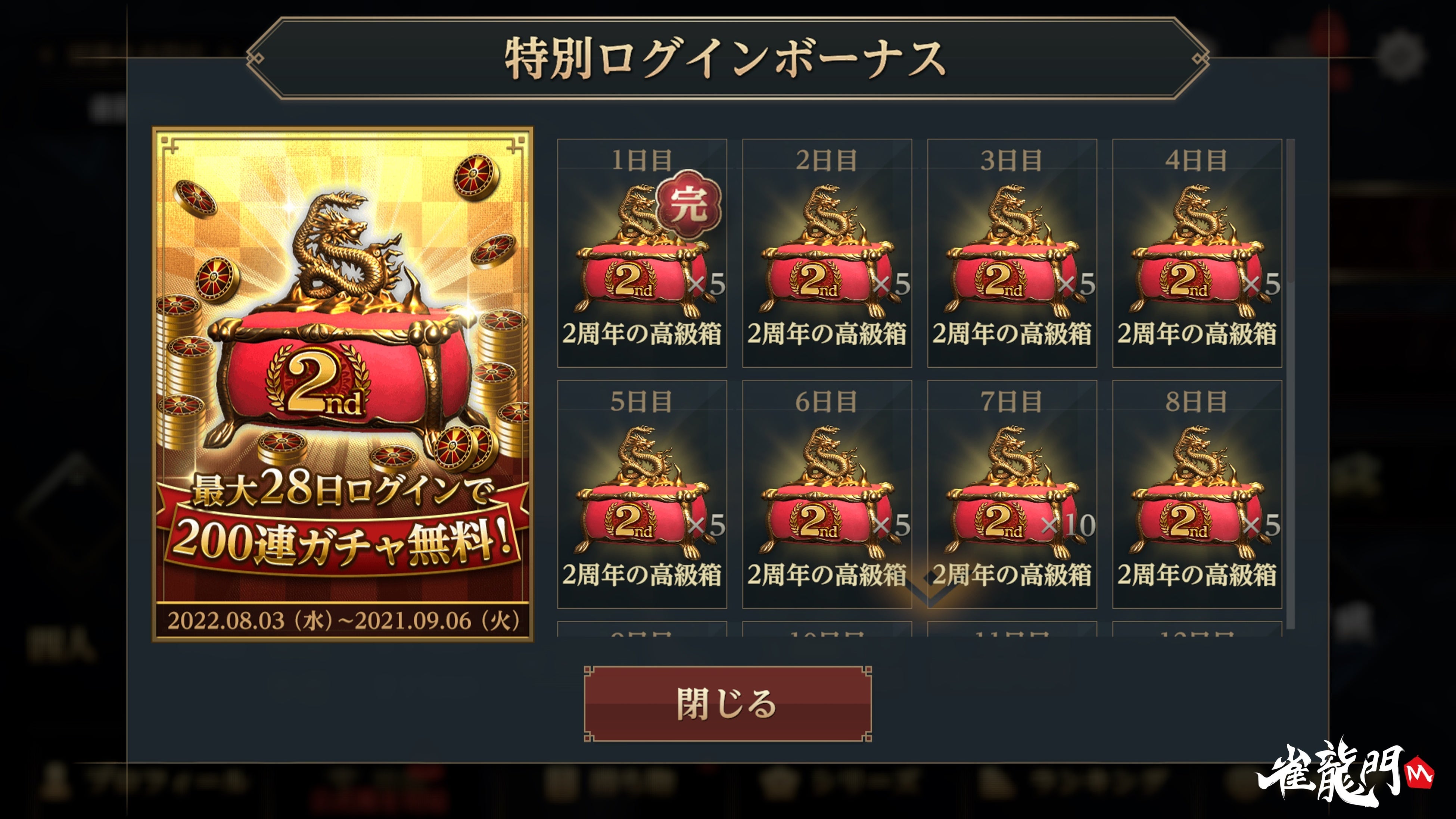The image size is (1456, 819).
Task: Click the 特別ログインボーナス title header
Action: point(727,58)
